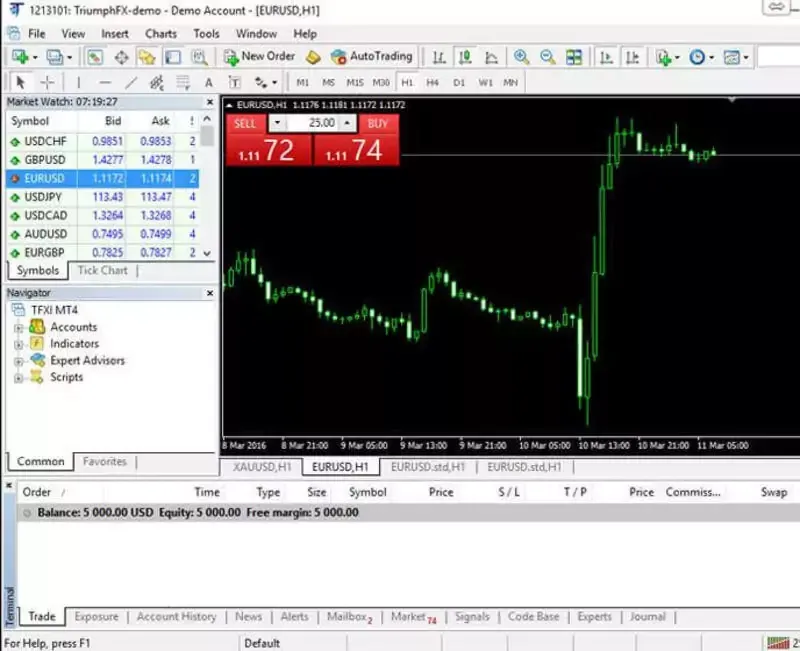The width and height of the screenshot is (800, 651).
Task: Expand the Accounts tree node
Action: [x=19, y=328]
